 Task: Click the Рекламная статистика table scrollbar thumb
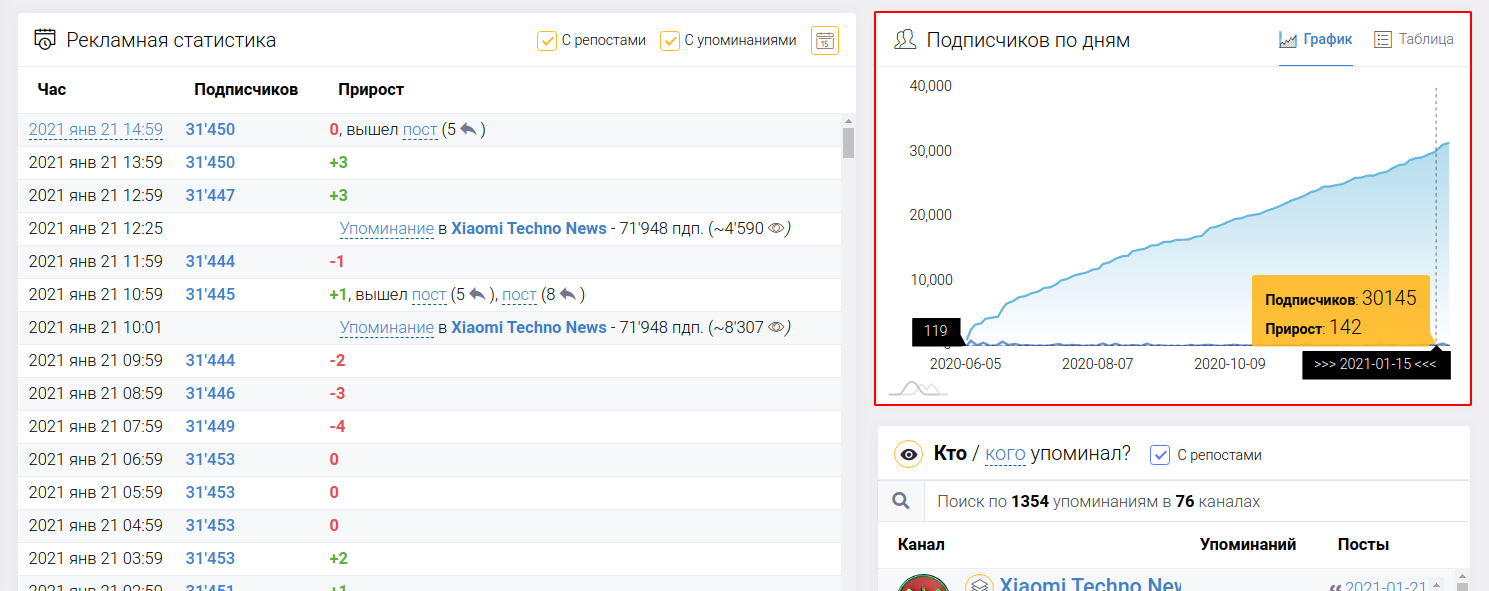pyautogui.click(x=848, y=143)
